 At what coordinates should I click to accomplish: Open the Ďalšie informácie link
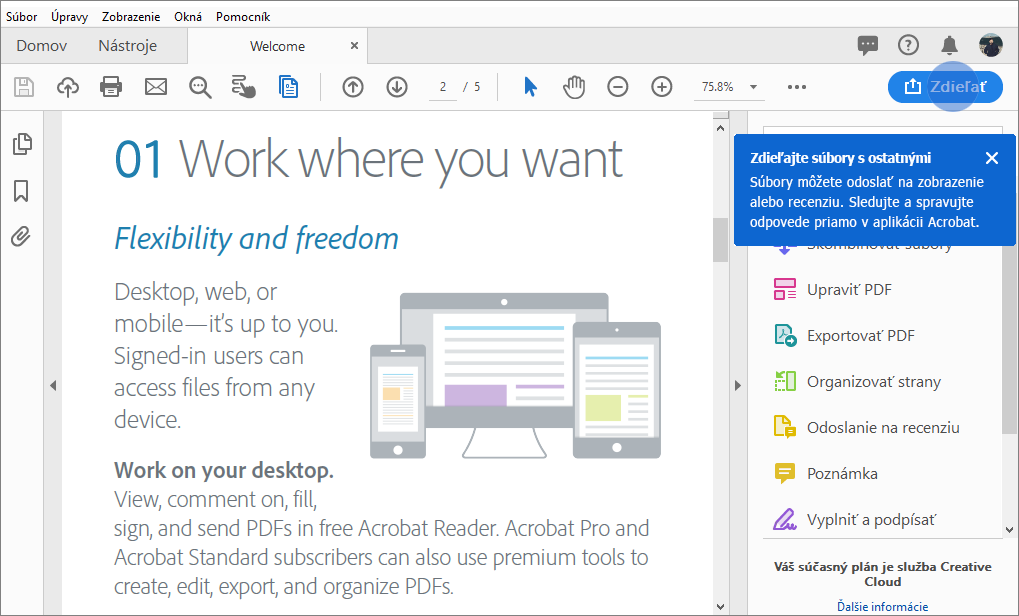[x=881, y=606]
